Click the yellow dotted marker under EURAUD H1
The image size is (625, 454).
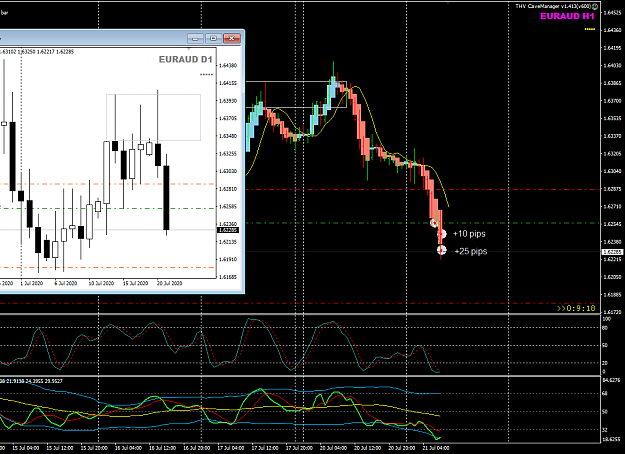pyautogui.click(x=590, y=29)
